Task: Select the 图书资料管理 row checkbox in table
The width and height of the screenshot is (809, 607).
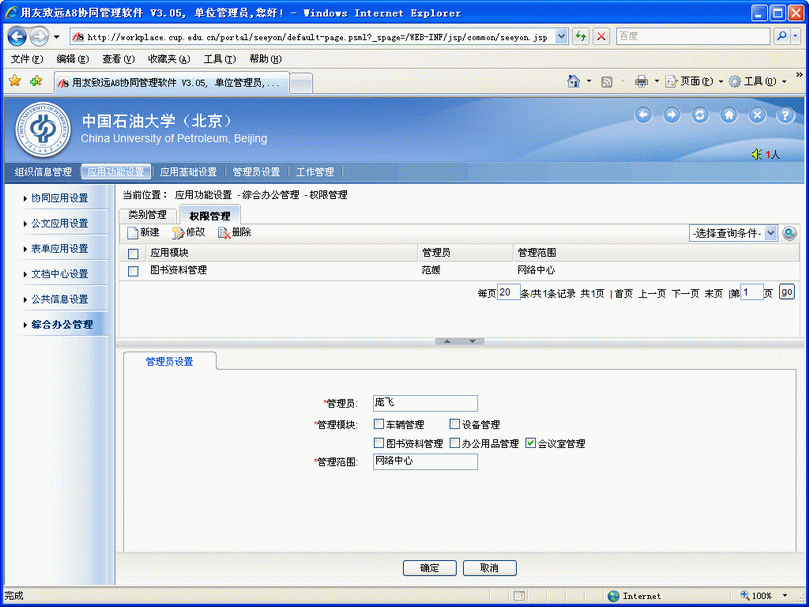Action: (133, 271)
